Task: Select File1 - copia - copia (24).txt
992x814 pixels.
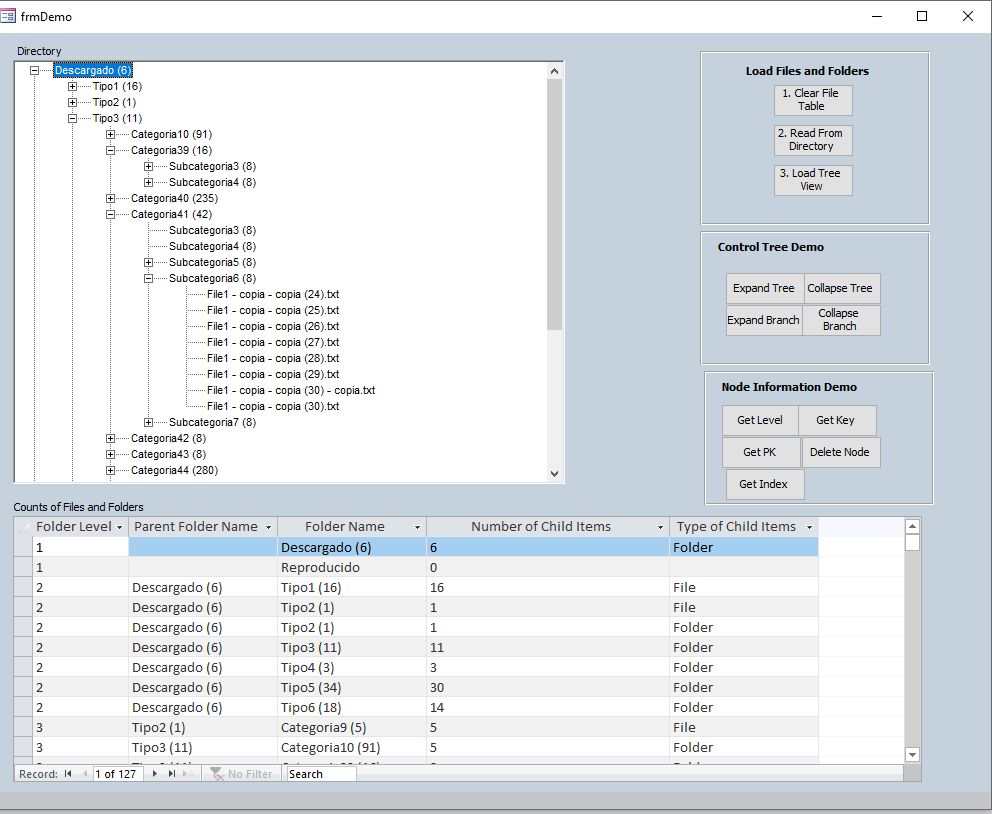Action: pyautogui.click(x=273, y=294)
